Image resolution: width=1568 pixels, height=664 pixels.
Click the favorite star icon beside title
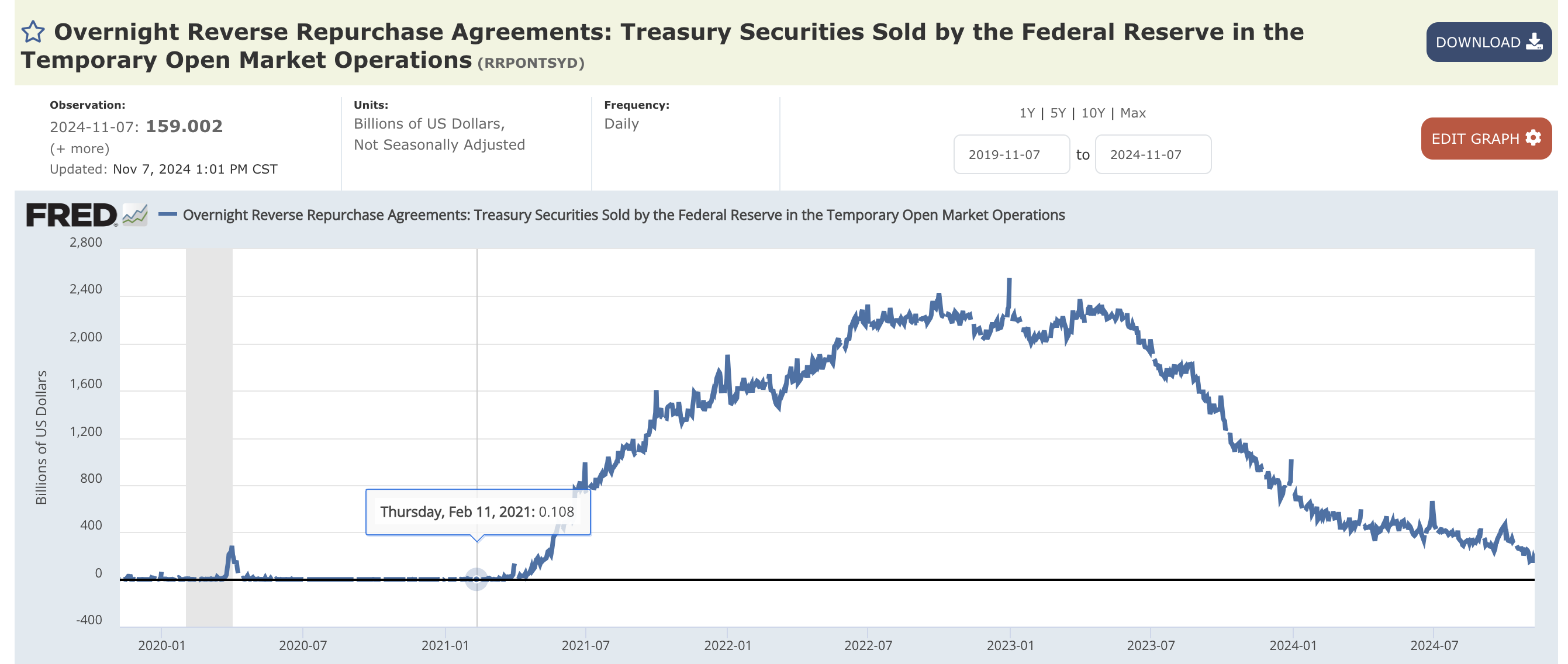tap(33, 32)
